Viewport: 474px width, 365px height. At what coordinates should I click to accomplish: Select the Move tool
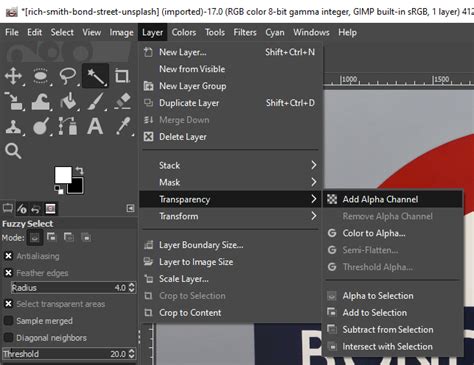tap(13, 76)
